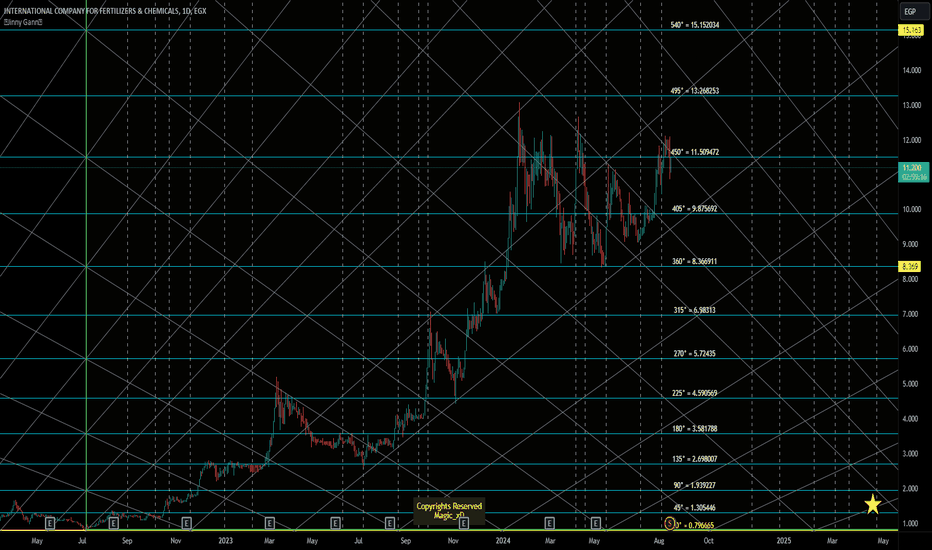Select the 90° = 1.939227 level label
Screen dimensions: 932x550
(694, 485)
